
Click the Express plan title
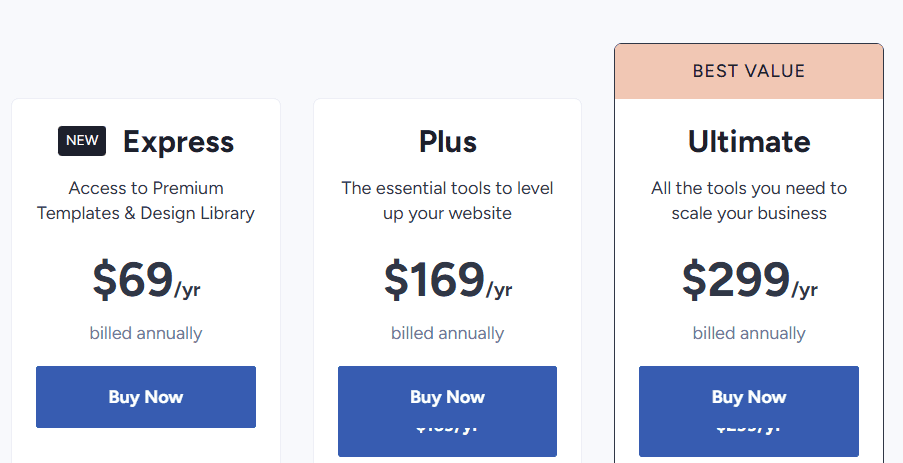[179, 141]
